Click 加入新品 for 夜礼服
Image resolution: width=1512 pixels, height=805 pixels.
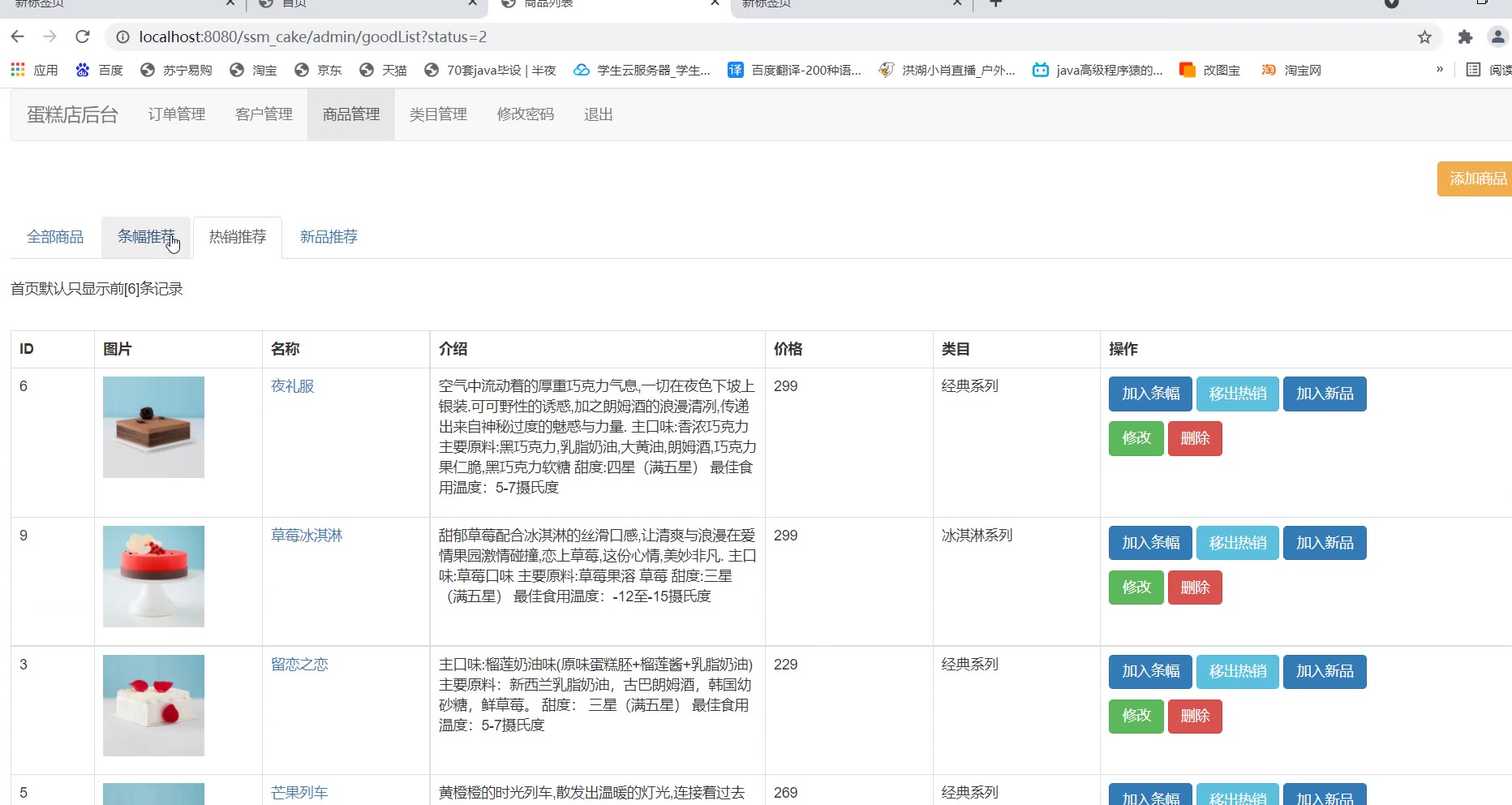point(1325,394)
